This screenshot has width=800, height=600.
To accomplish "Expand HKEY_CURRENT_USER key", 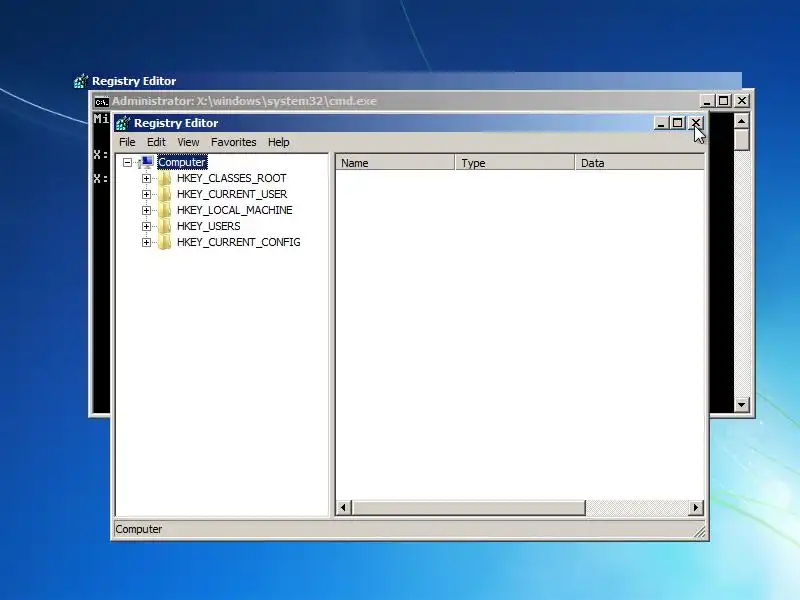I will point(146,194).
